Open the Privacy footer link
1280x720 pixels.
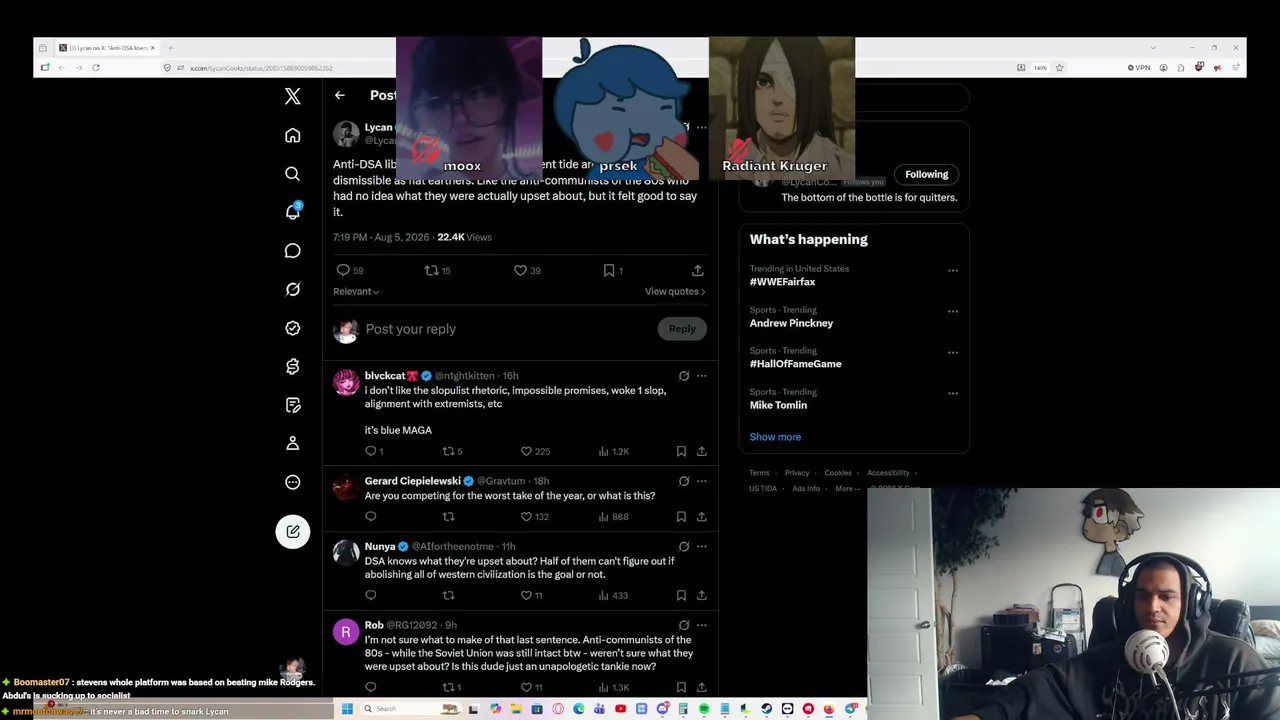pyautogui.click(x=797, y=473)
